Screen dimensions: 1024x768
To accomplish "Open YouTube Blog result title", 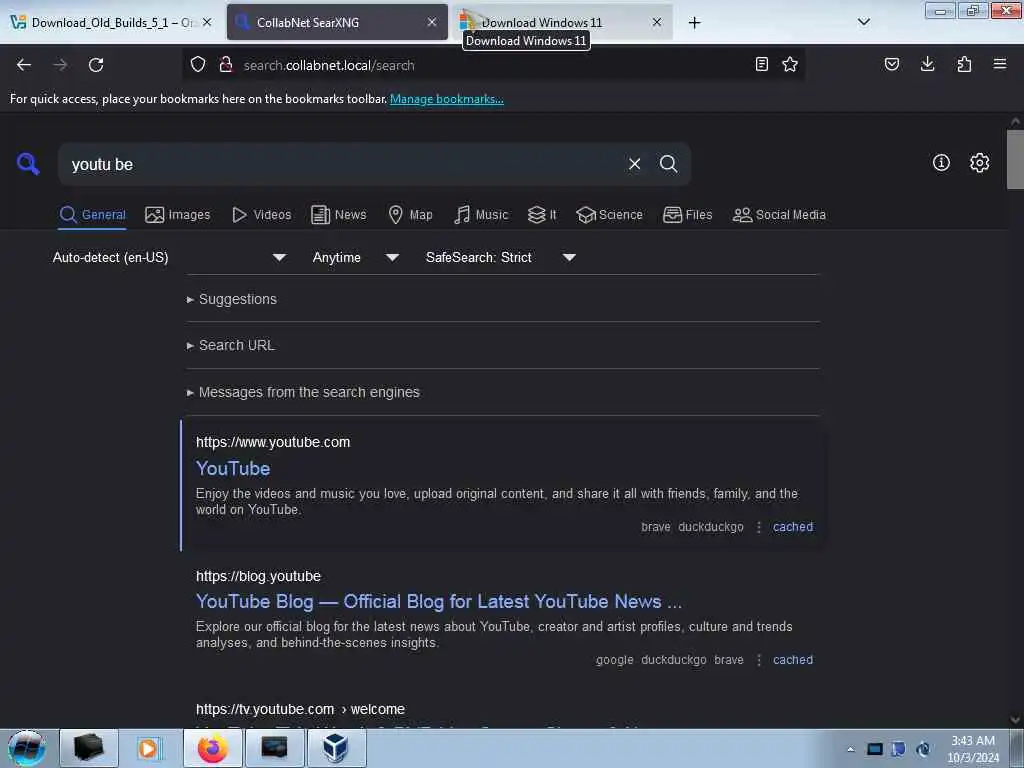I will [439, 601].
